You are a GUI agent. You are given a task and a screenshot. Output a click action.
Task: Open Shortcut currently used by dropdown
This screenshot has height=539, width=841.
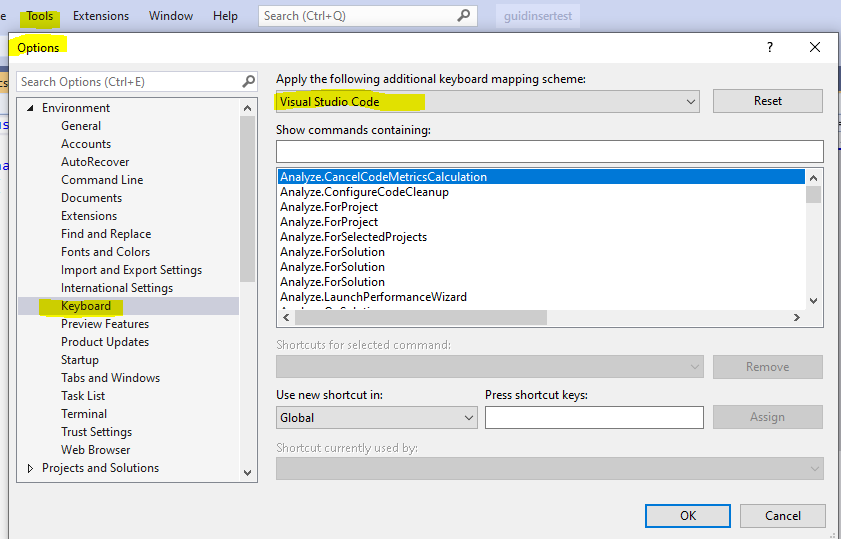[x=550, y=468]
